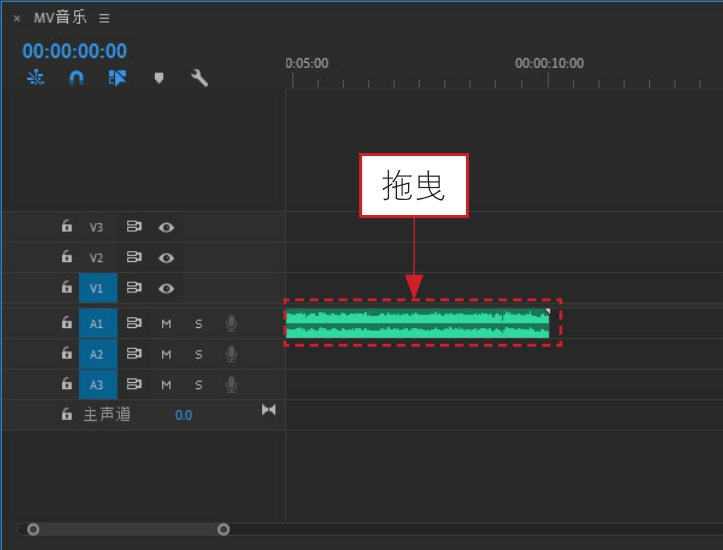This screenshot has width=723, height=550.
Task: Click track target button V1
Action: pos(98,288)
